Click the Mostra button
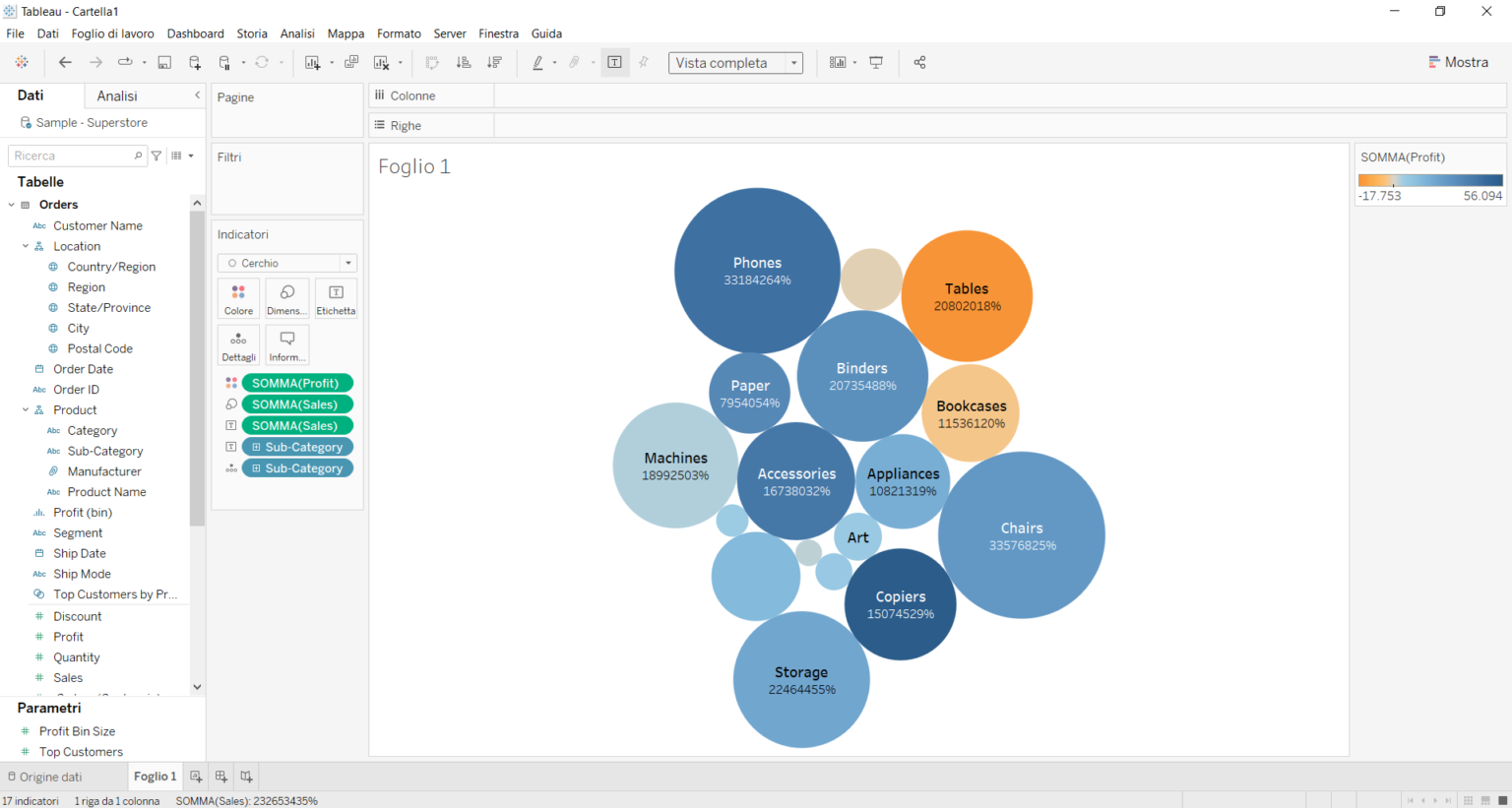1512x808 pixels. (1458, 61)
